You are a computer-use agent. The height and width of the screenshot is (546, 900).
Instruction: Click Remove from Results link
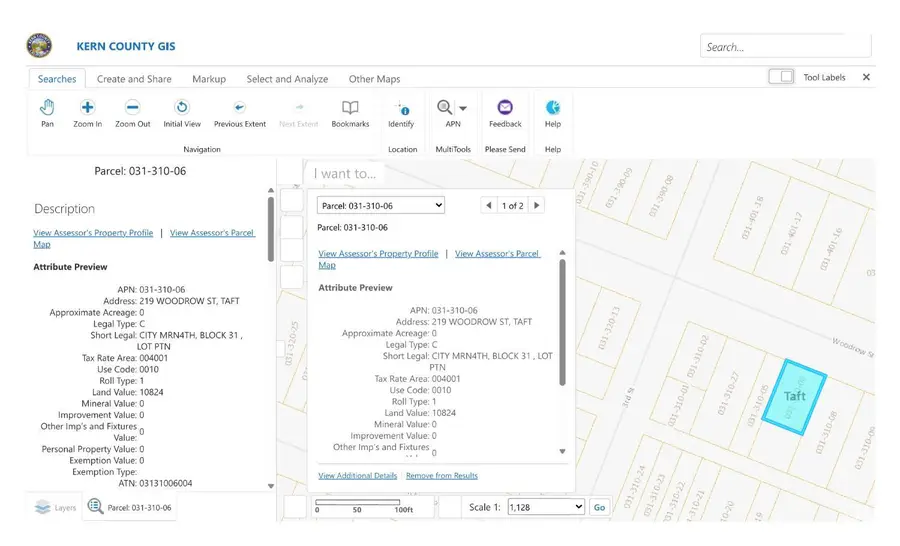tap(441, 476)
